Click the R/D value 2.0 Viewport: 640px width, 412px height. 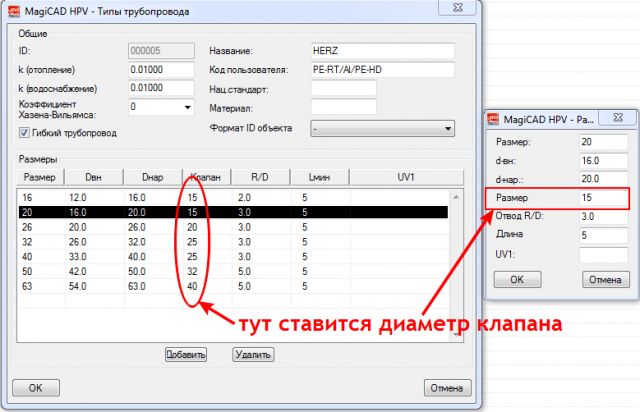(x=244, y=198)
